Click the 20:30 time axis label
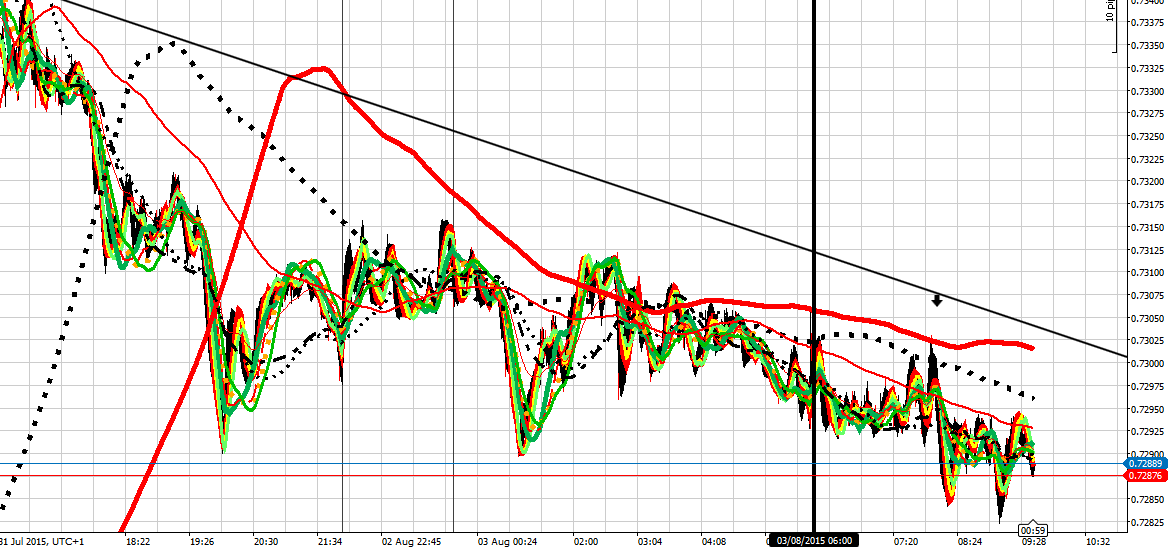This screenshot has height=548, width=1173. click(265, 541)
